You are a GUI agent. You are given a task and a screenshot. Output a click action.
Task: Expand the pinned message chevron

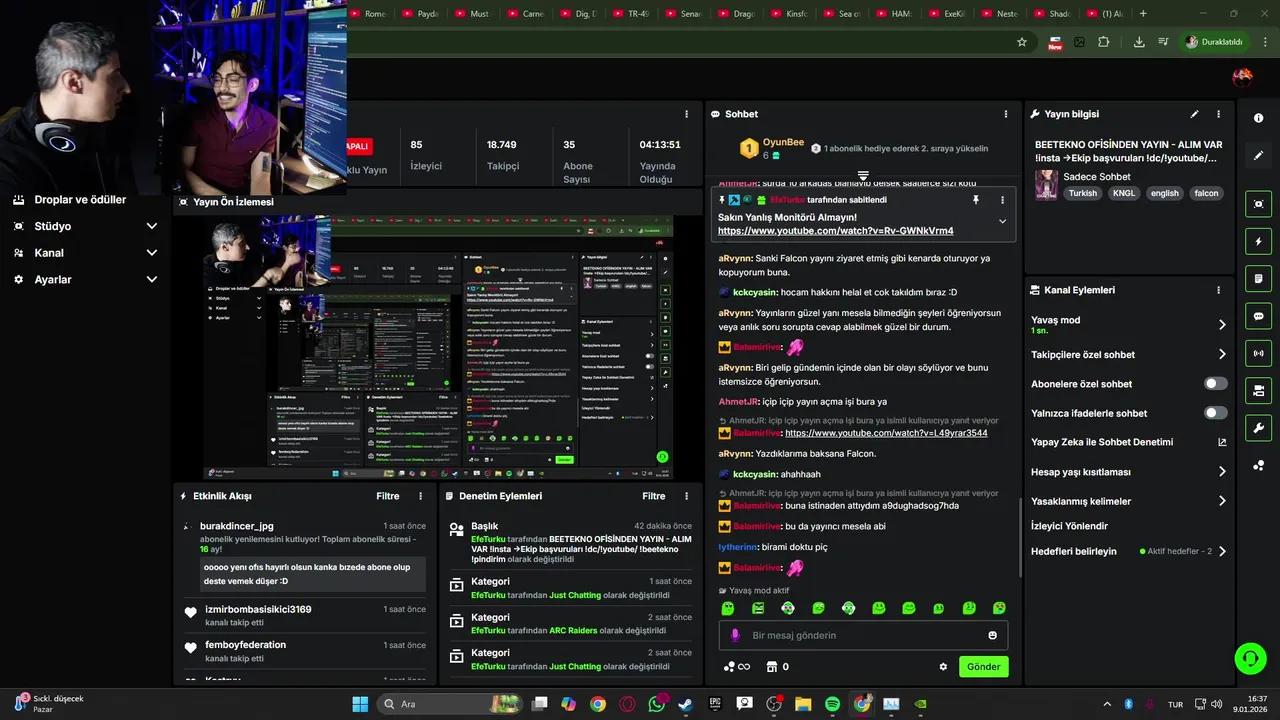click(x=1002, y=222)
